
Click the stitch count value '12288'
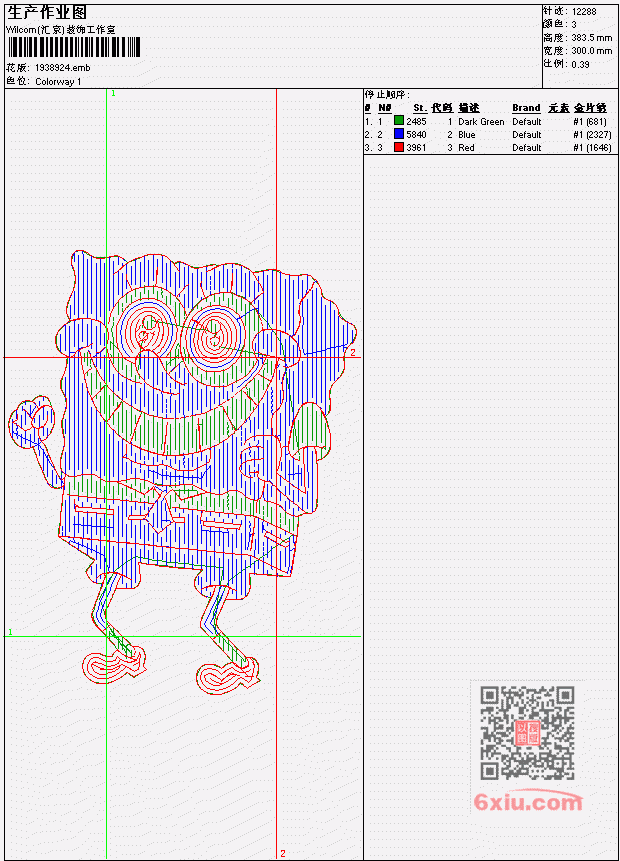pos(584,12)
